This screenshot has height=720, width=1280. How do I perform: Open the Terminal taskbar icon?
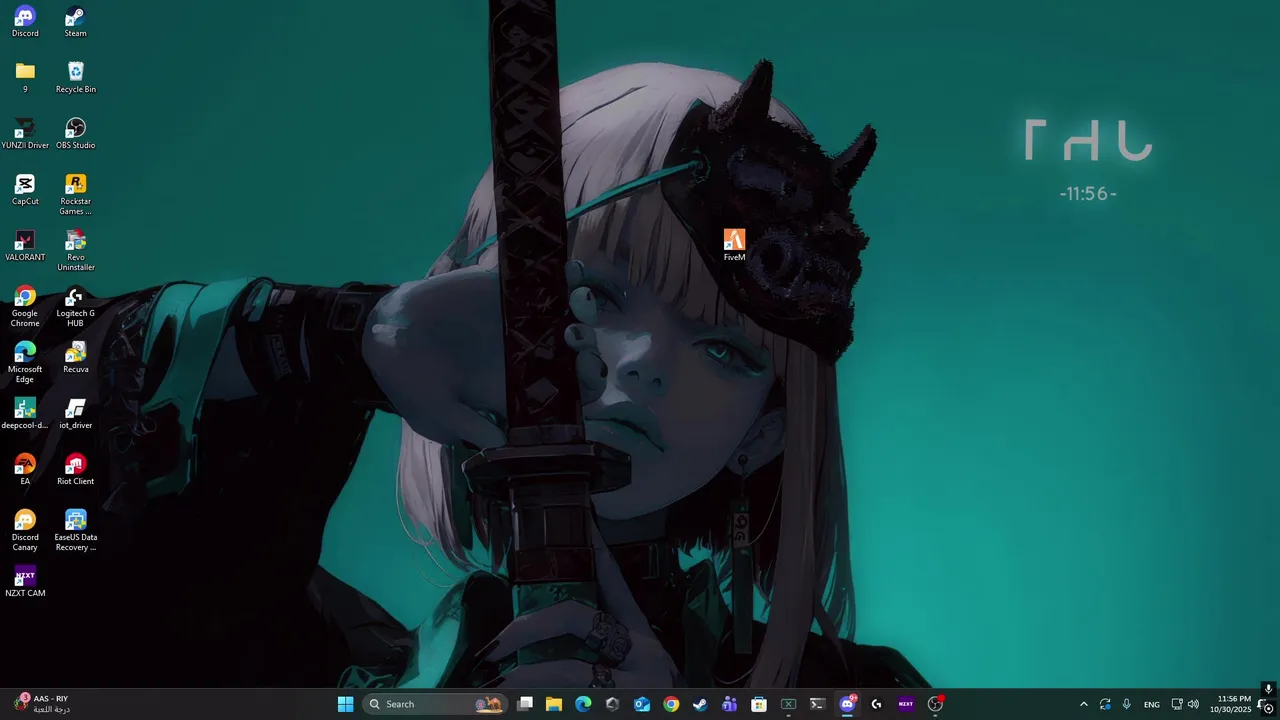pyautogui.click(x=817, y=704)
